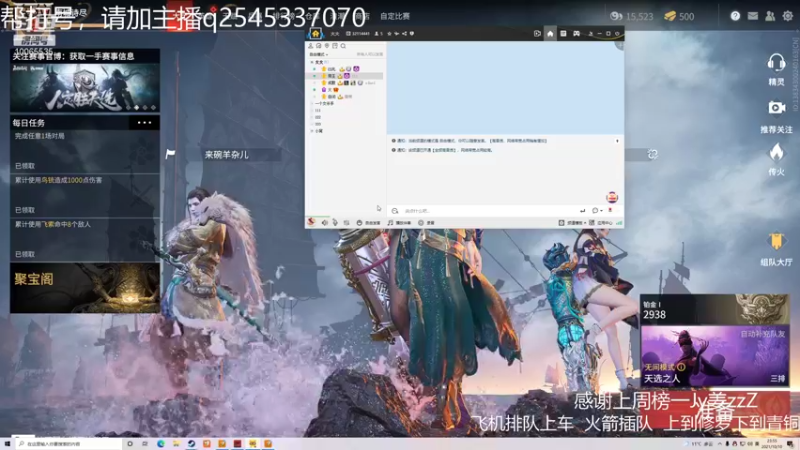Click the emoji icon beside YY chat input
The height and width of the screenshot is (450, 800).
pos(395,211)
